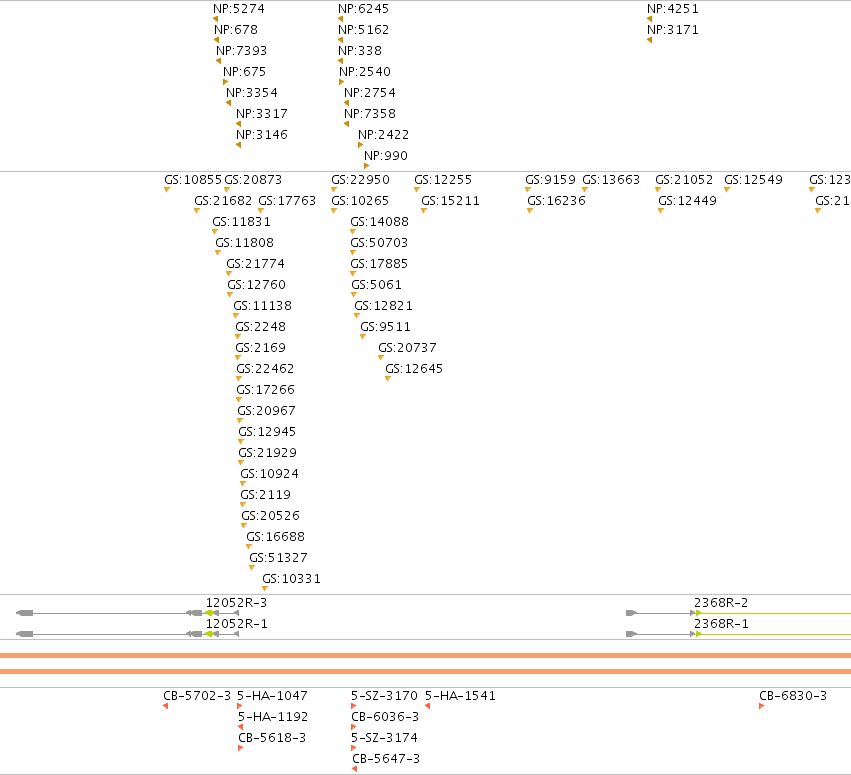851x775 pixels.
Task: Click the 5-SZ-3170 feature label
Action: pos(384,696)
